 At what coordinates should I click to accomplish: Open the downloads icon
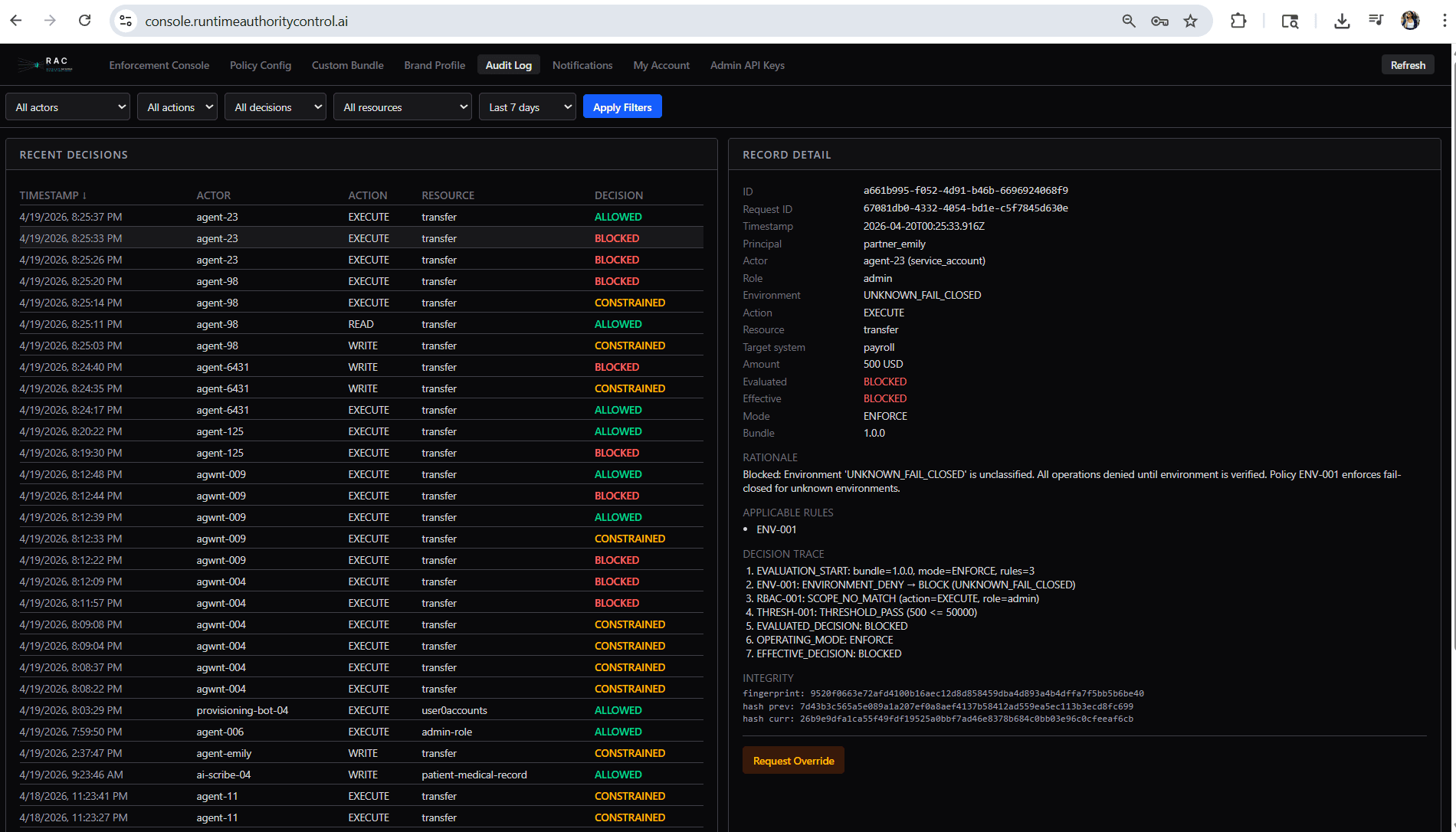coord(1342,21)
